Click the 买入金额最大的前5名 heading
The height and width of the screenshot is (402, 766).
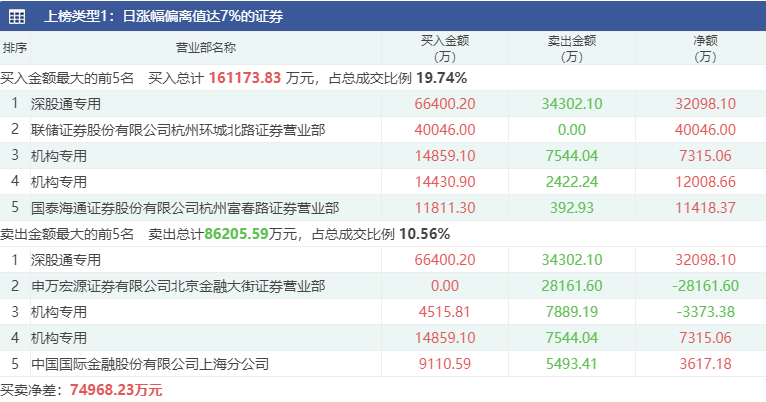(67, 78)
